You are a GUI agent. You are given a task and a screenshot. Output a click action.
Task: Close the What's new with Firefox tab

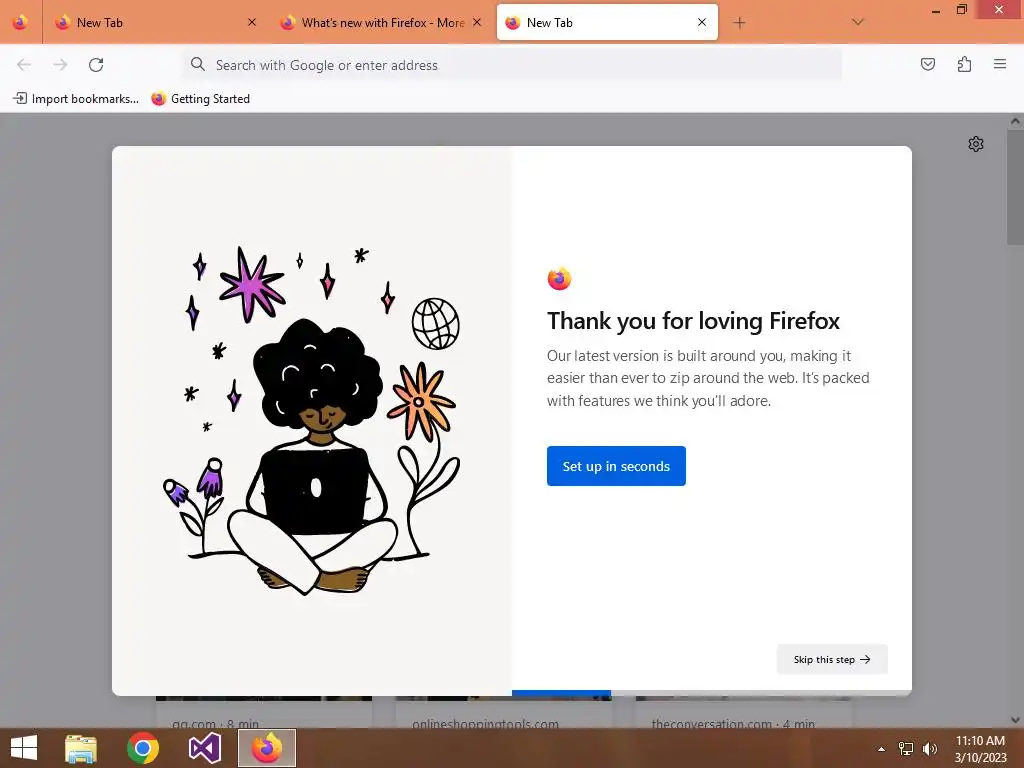[x=477, y=22]
